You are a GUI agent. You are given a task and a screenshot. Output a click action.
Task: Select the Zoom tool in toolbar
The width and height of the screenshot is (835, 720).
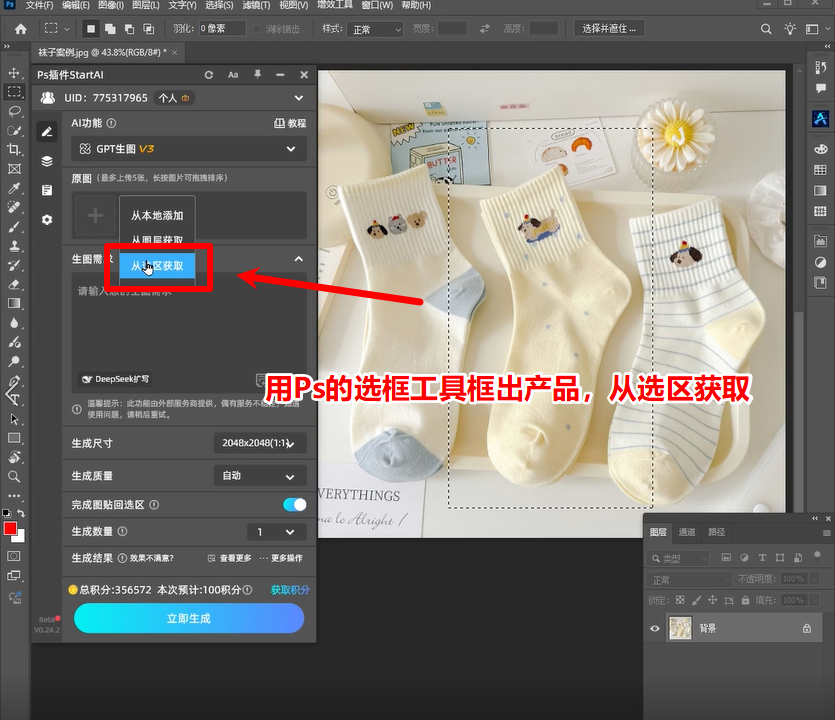coord(14,476)
